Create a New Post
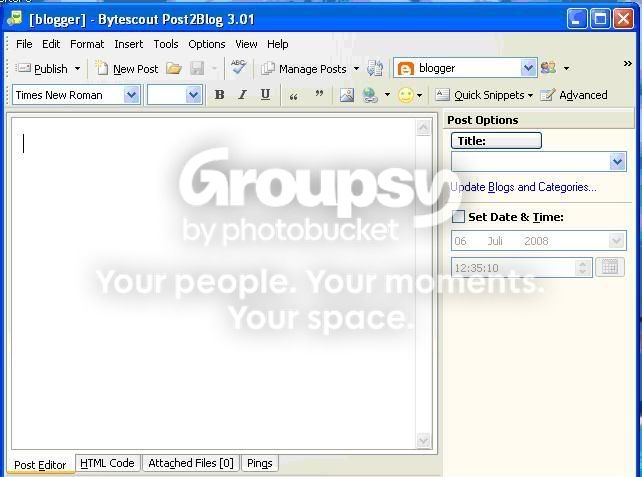Viewport: 642px width, 477px height. click(x=127, y=69)
